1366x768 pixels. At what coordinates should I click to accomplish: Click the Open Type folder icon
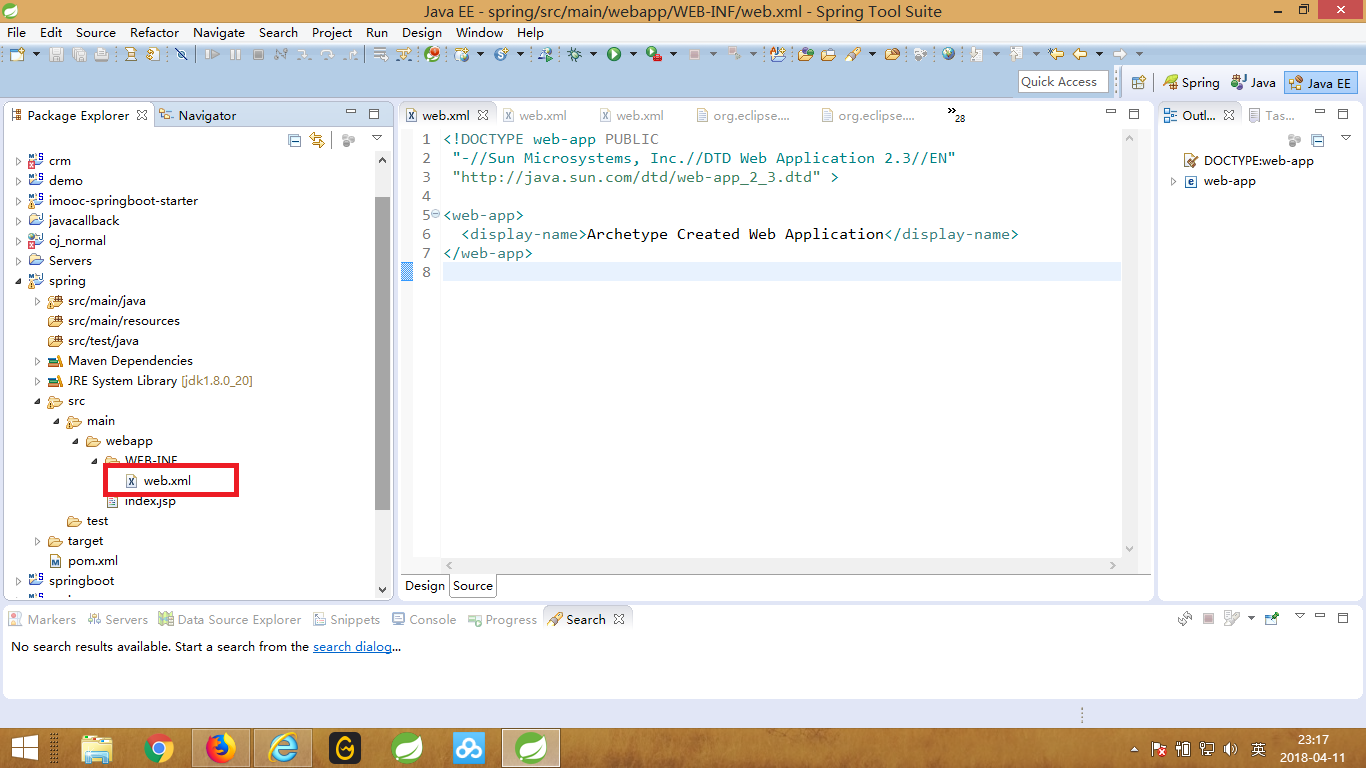click(x=805, y=54)
